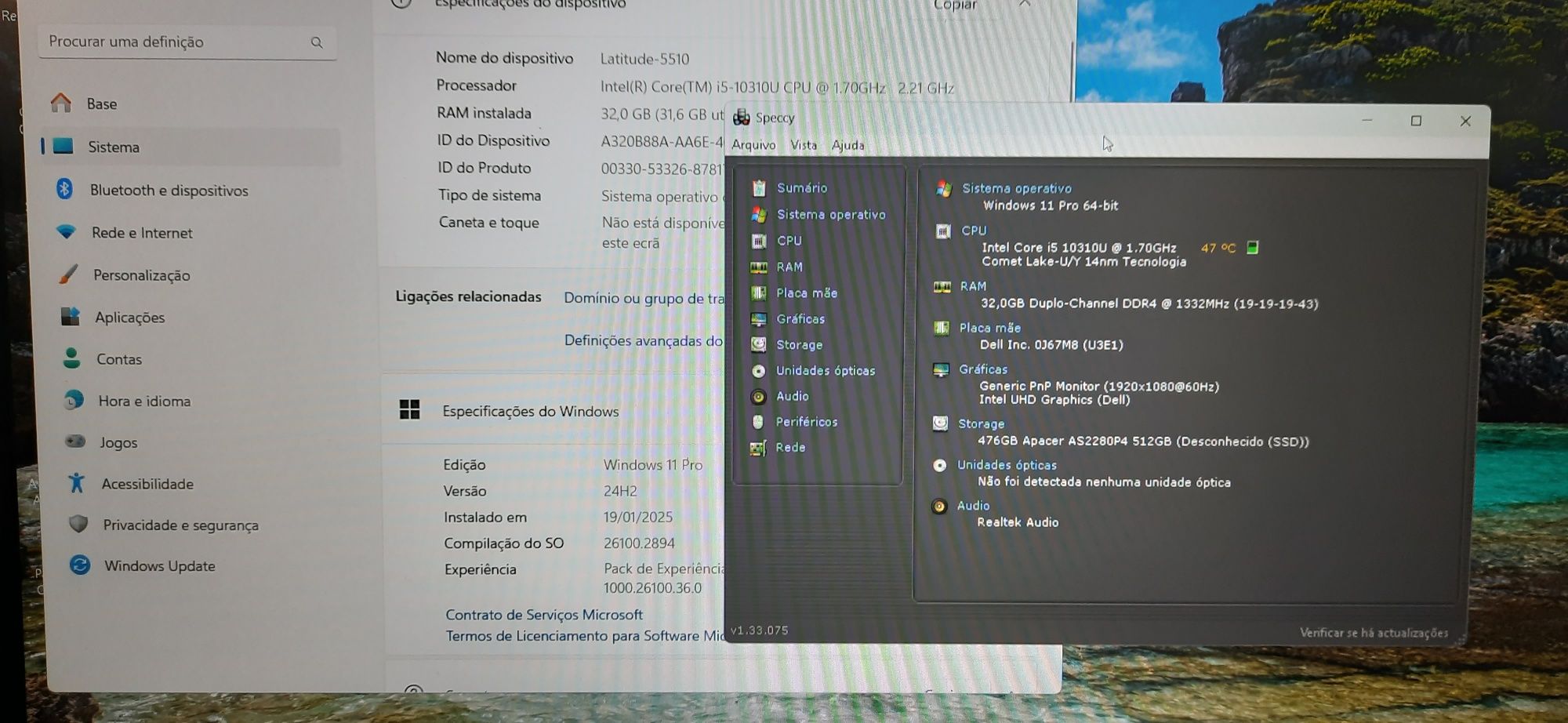The width and height of the screenshot is (1568, 723).
Task: Click the Windows logo beside Especificações do Windows
Action: click(x=409, y=409)
